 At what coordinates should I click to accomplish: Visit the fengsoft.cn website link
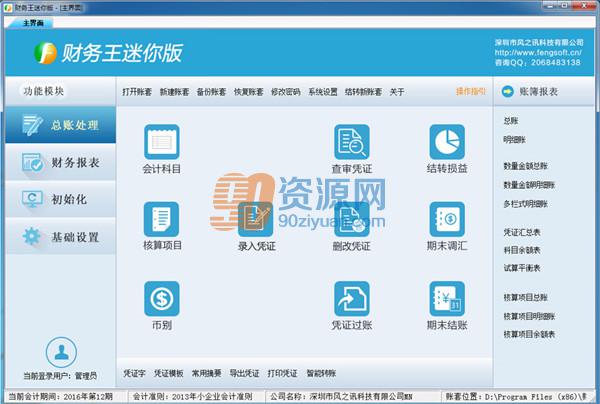pyautogui.click(x=538, y=52)
